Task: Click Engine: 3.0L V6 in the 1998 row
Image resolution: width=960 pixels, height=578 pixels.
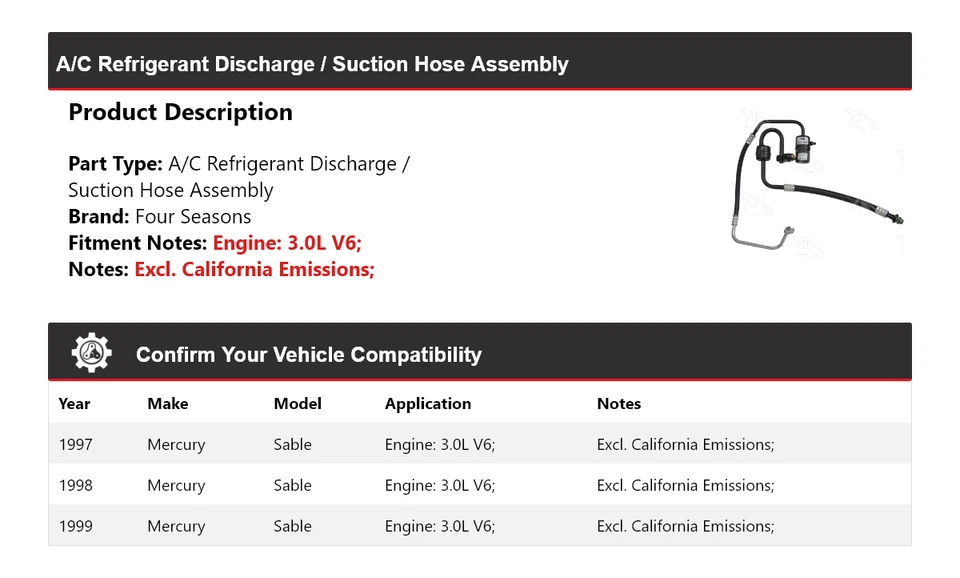Action: tap(439, 486)
